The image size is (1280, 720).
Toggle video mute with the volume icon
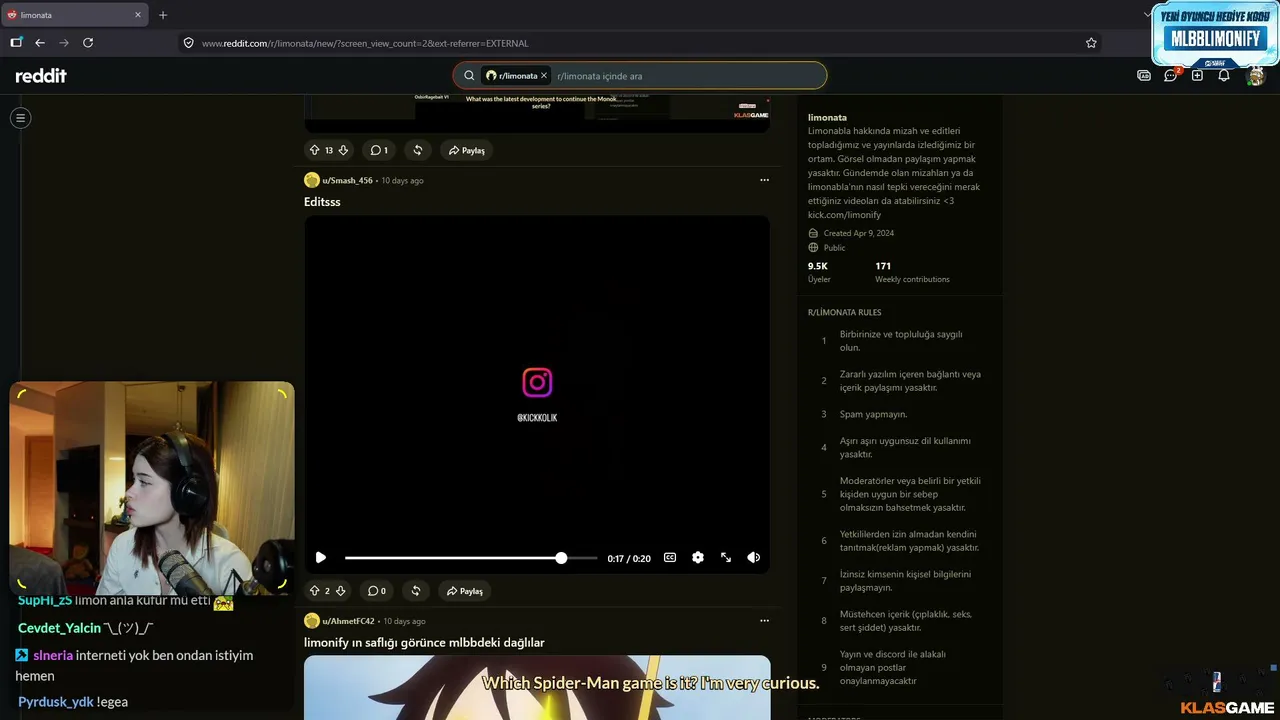754,558
